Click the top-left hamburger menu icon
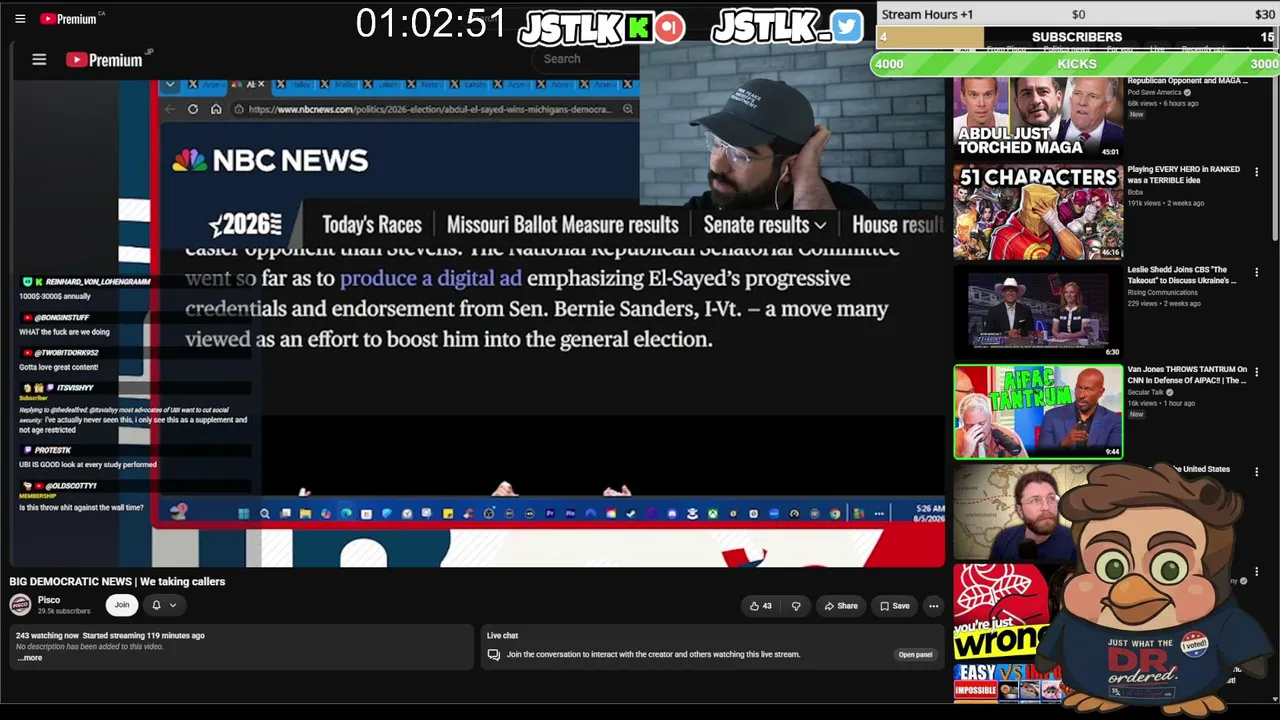 [20, 19]
